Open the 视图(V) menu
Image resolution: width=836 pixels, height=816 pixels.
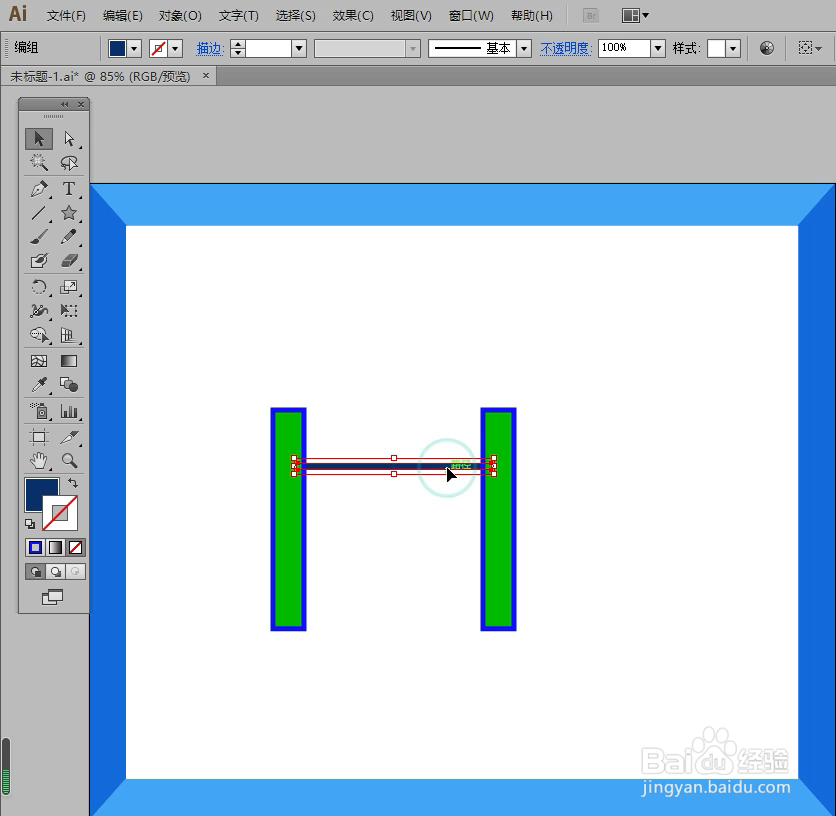(x=411, y=16)
